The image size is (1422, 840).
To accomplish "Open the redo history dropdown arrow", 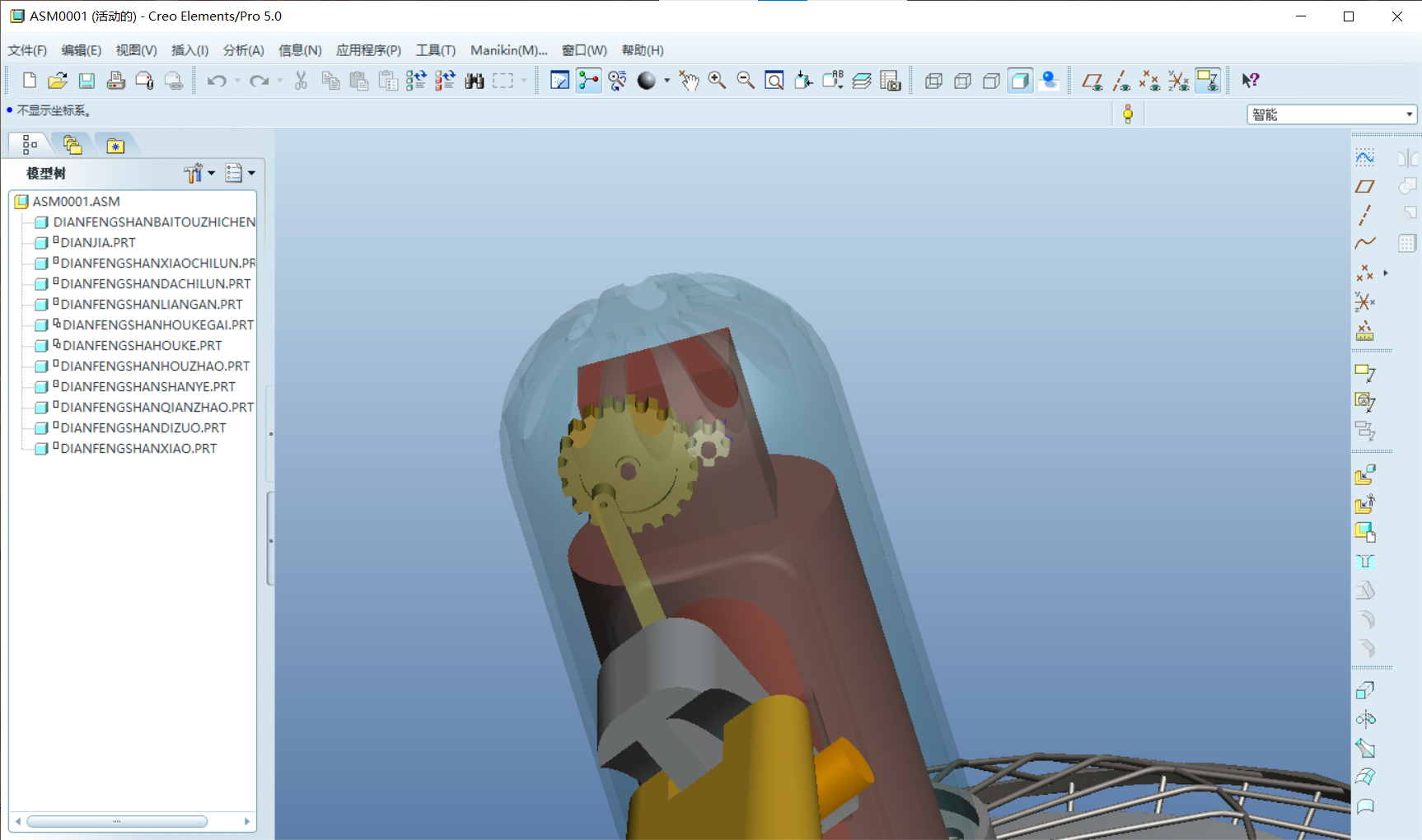I will coord(280,81).
